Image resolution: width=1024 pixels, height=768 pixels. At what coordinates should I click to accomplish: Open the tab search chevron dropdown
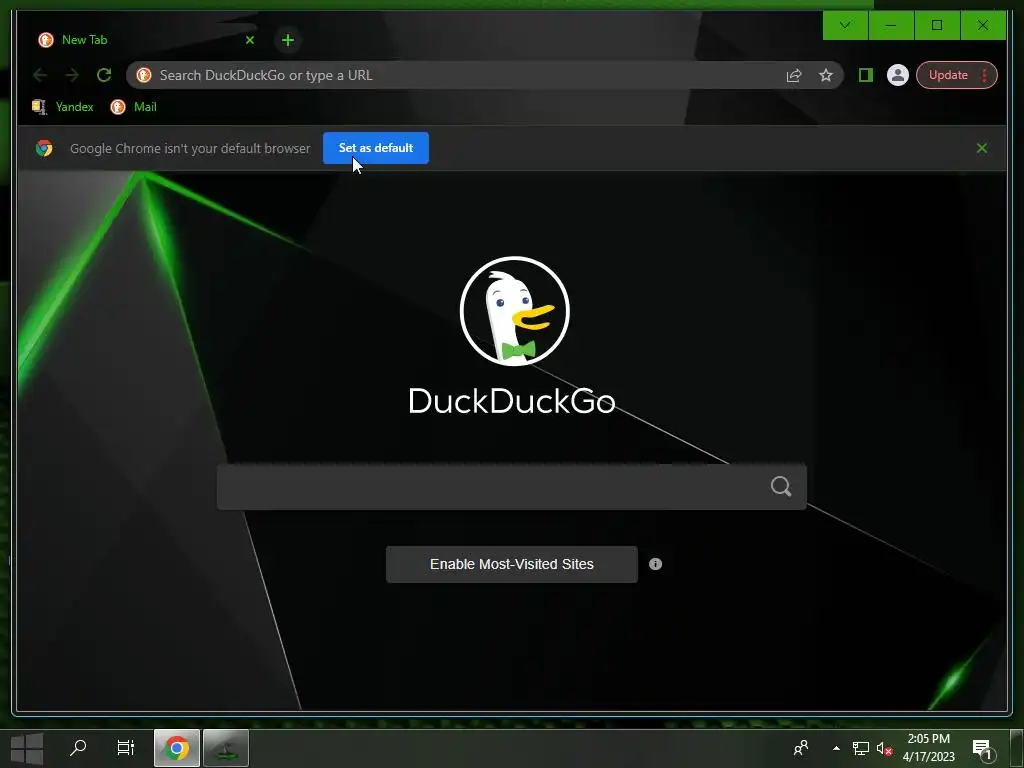coord(845,25)
